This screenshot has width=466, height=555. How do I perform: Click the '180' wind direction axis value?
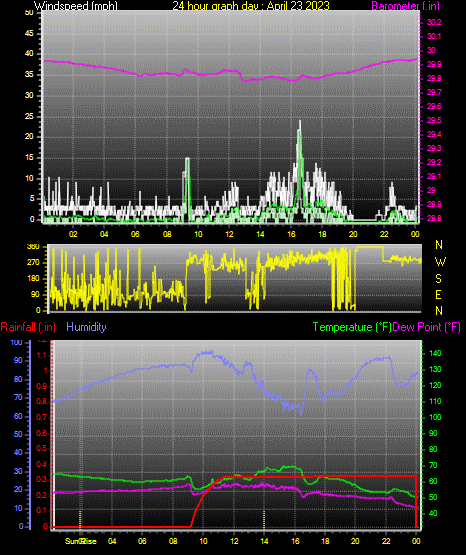click(x=33, y=279)
